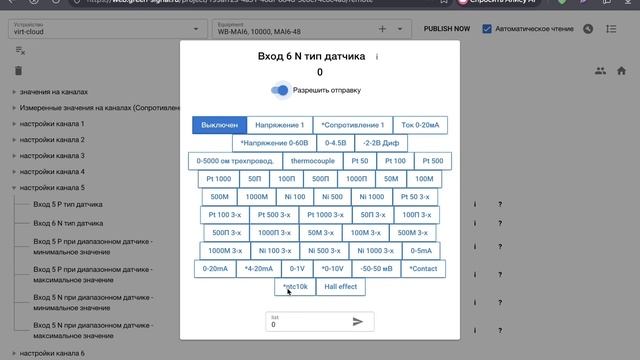Screen dimensions: 640x360
Task: Select the -50-50 мВ option
Action: (376, 269)
